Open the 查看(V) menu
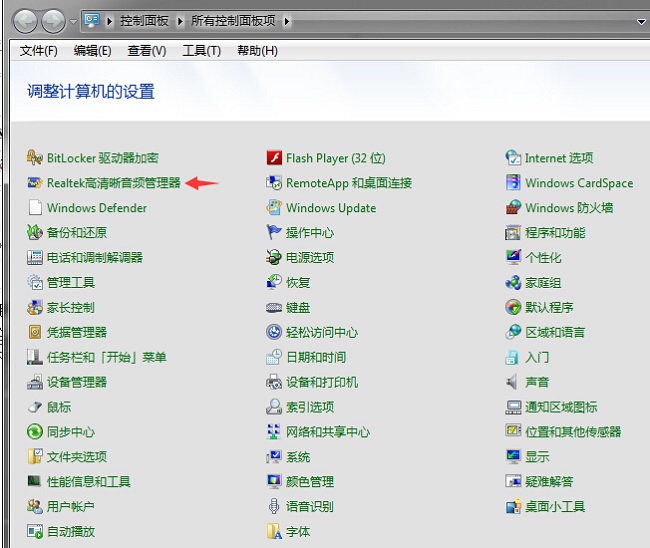 click(x=147, y=51)
